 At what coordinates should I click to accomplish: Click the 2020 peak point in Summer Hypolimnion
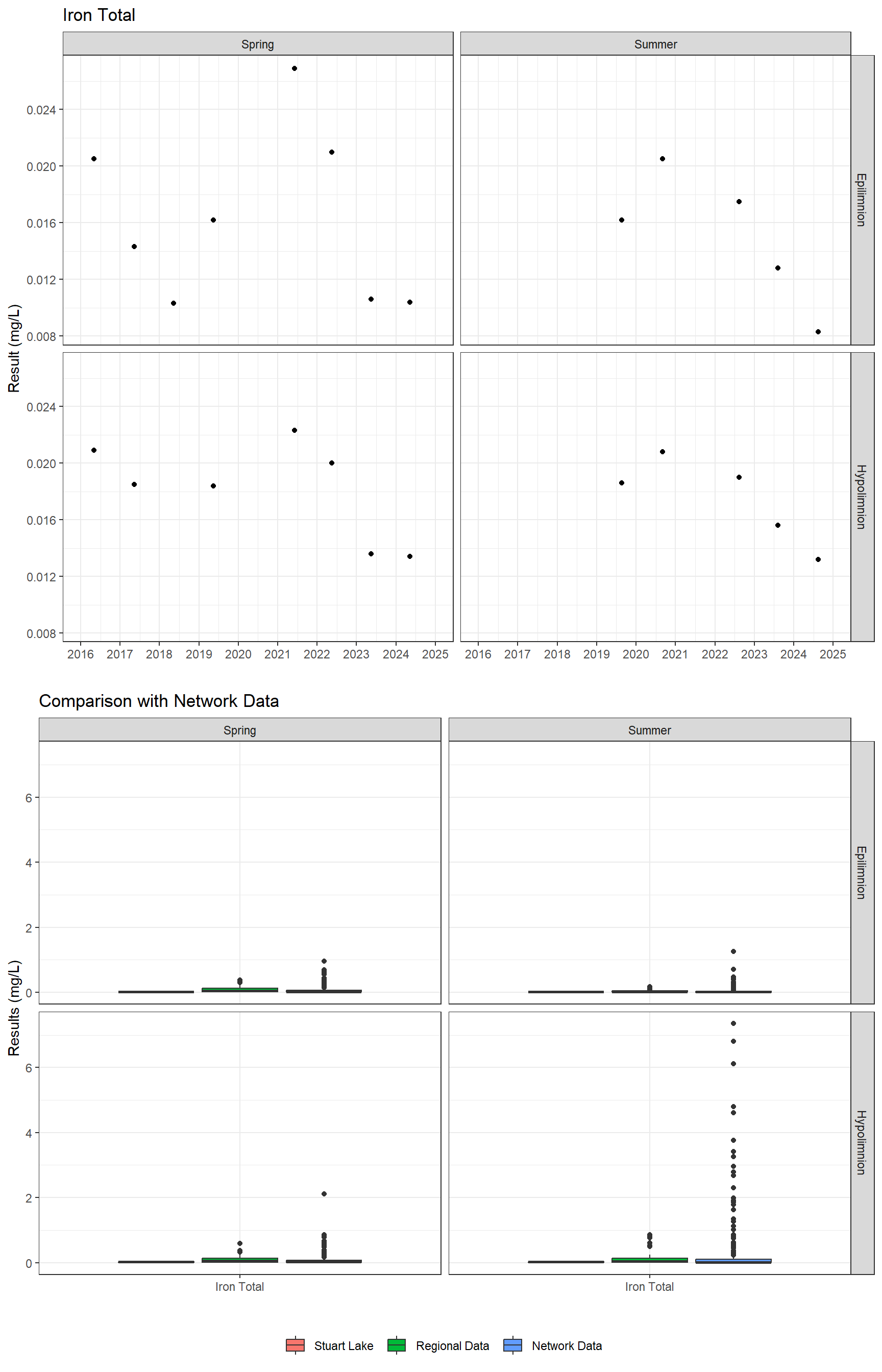pyautogui.click(x=663, y=452)
